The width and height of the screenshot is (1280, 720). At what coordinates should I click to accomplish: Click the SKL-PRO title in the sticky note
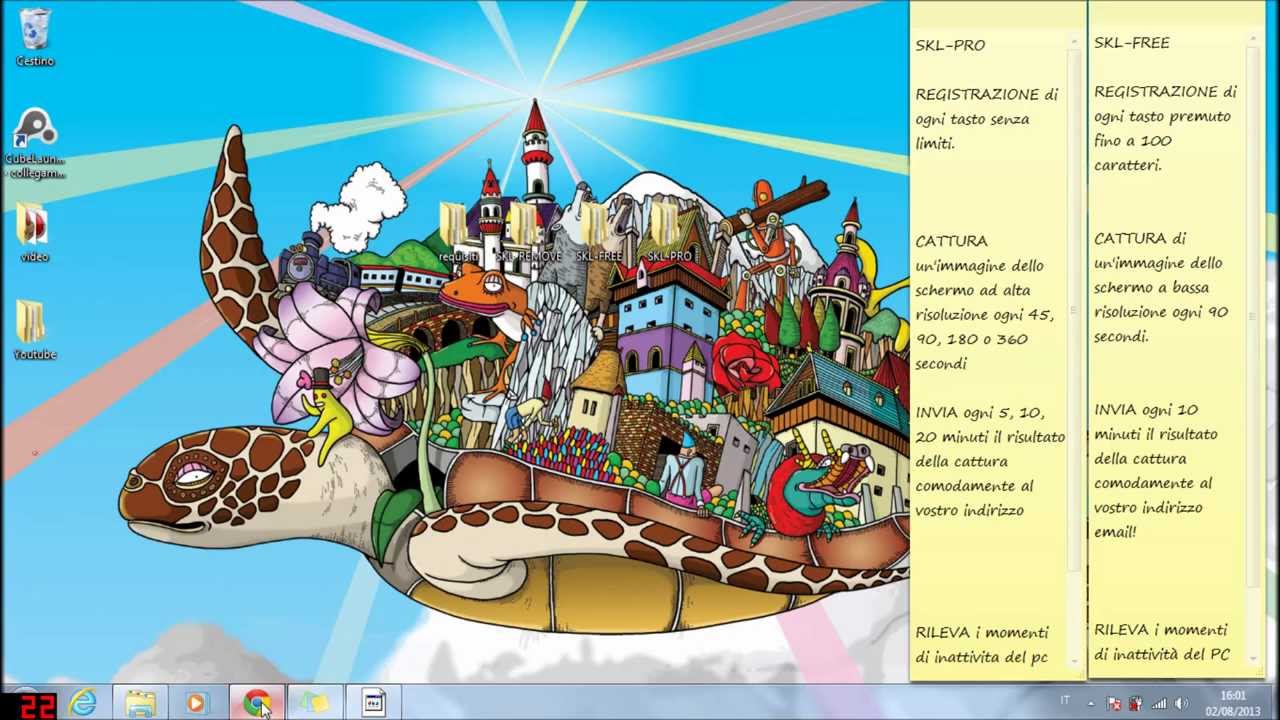[x=950, y=45]
